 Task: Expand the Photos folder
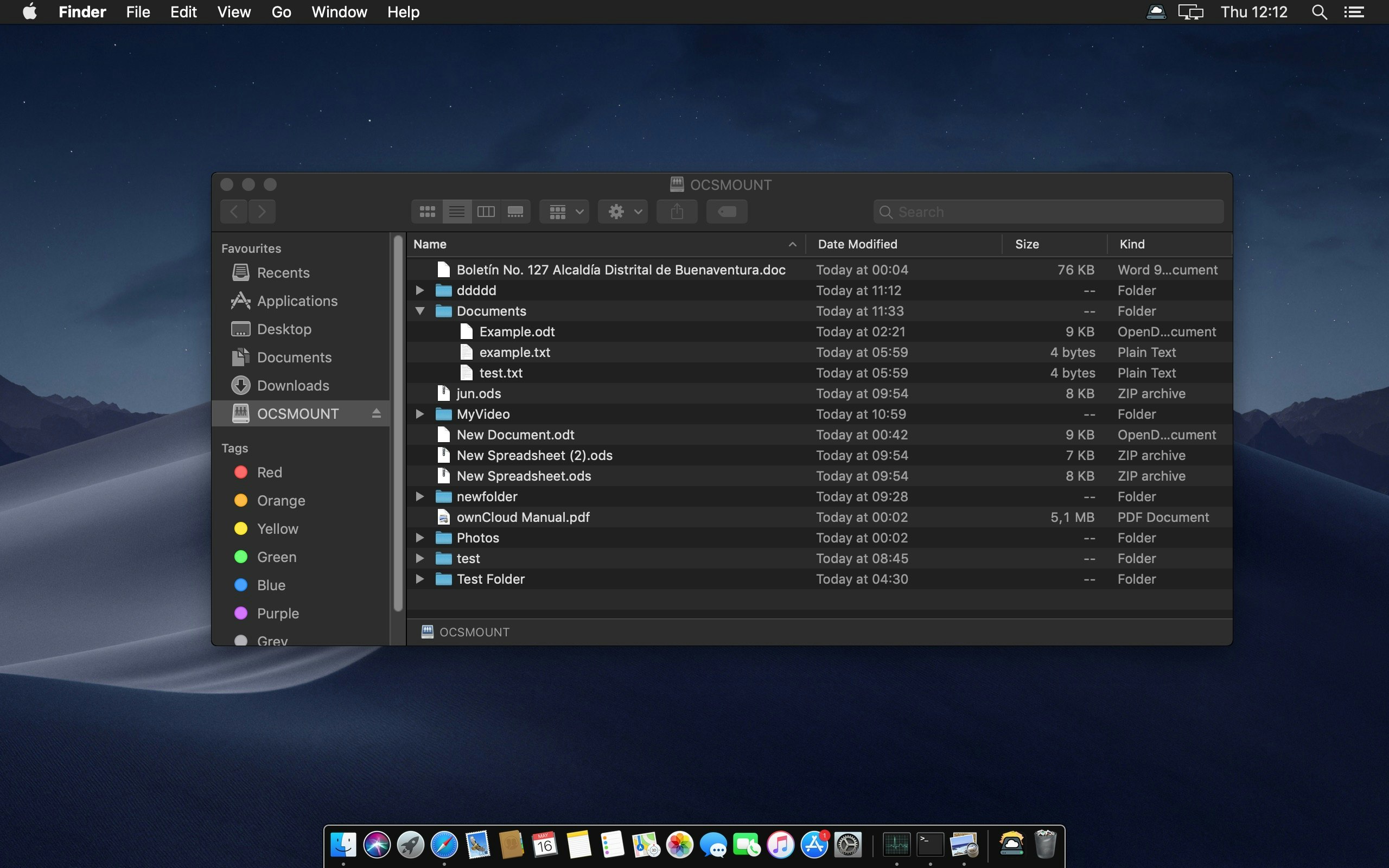point(419,537)
